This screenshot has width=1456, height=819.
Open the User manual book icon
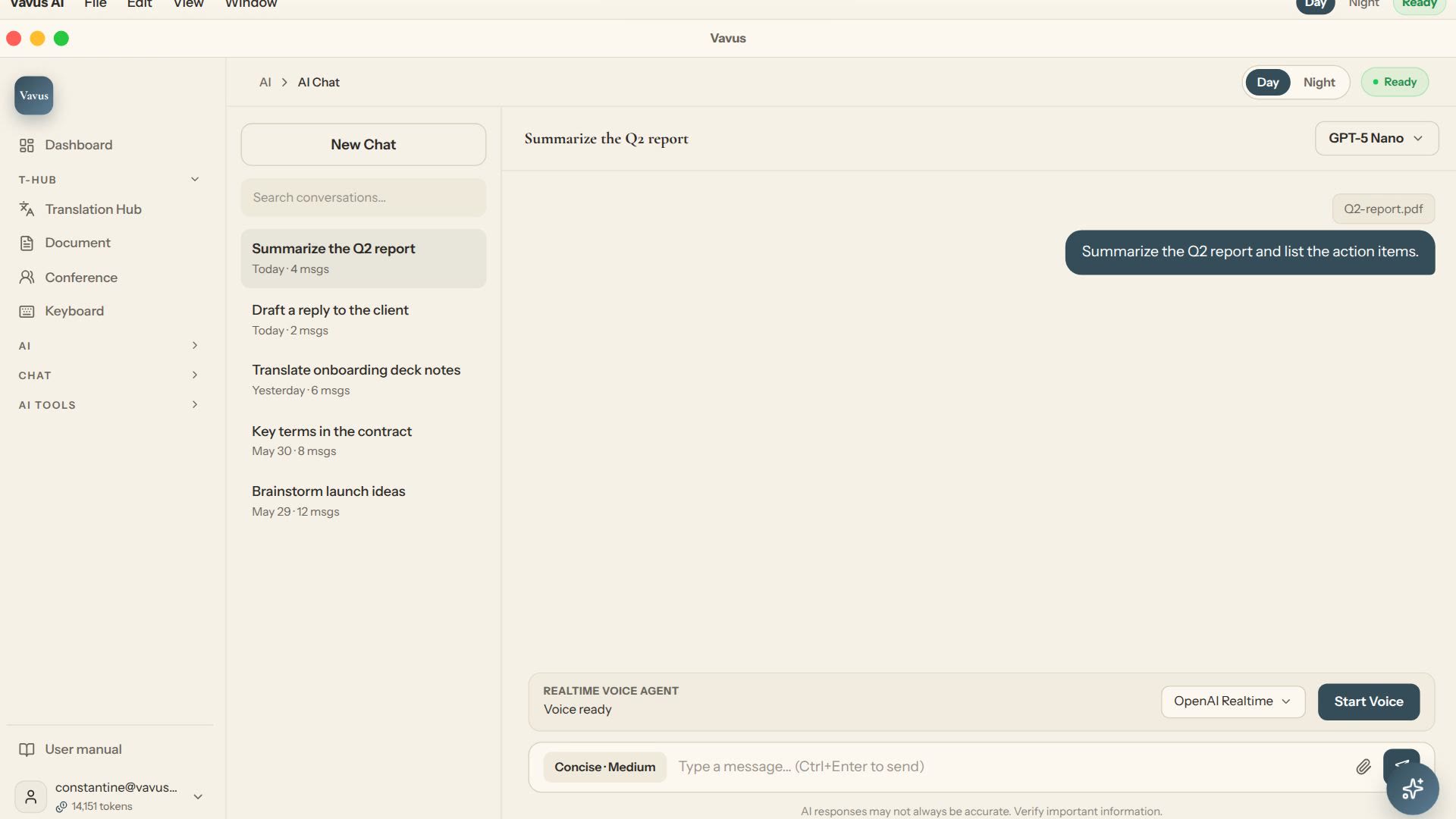click(x=27, y=749)
